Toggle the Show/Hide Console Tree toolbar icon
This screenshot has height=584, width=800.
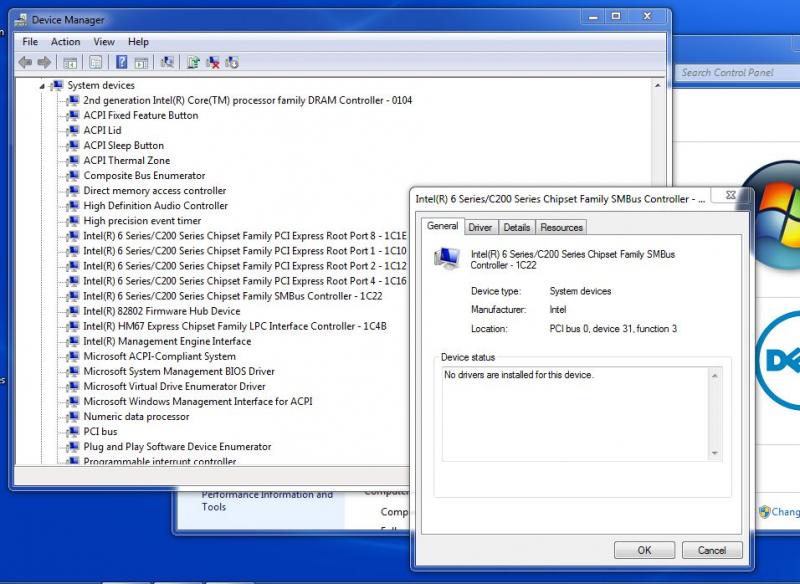[x=70, y=63]
